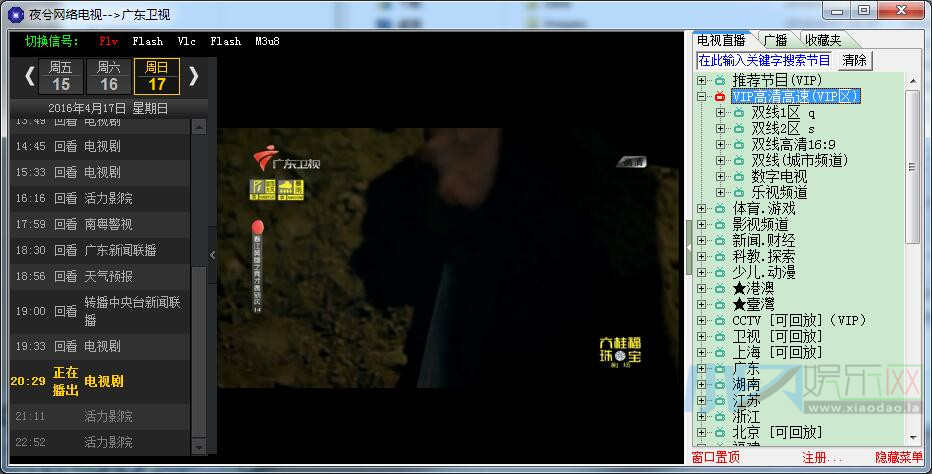Switch signal to second Flash option after Vlc
This screenshot has height=474, width=932.
tap(225, 41)
